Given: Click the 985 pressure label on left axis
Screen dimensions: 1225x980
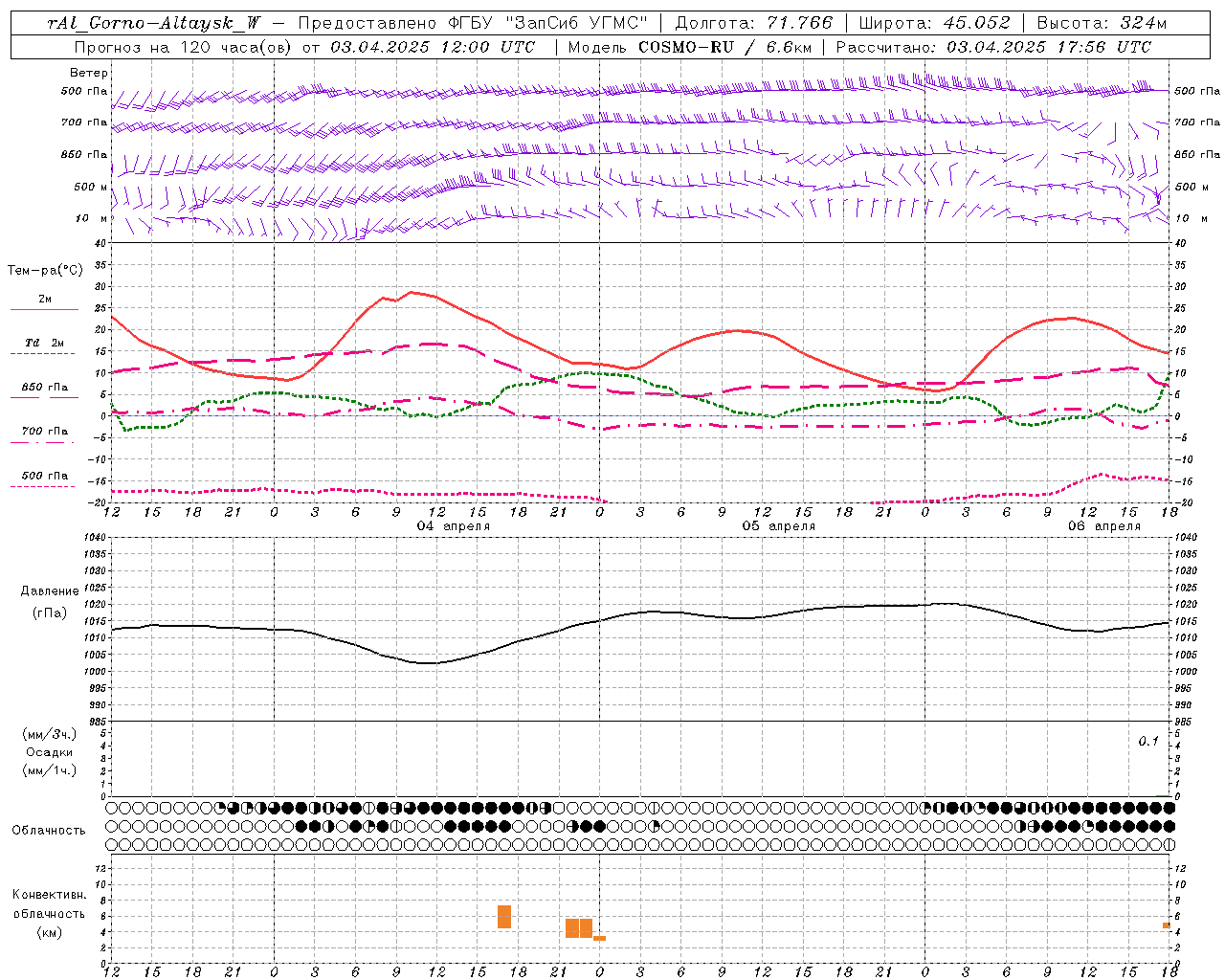Looking at the screenshot, I should point(98,722).
